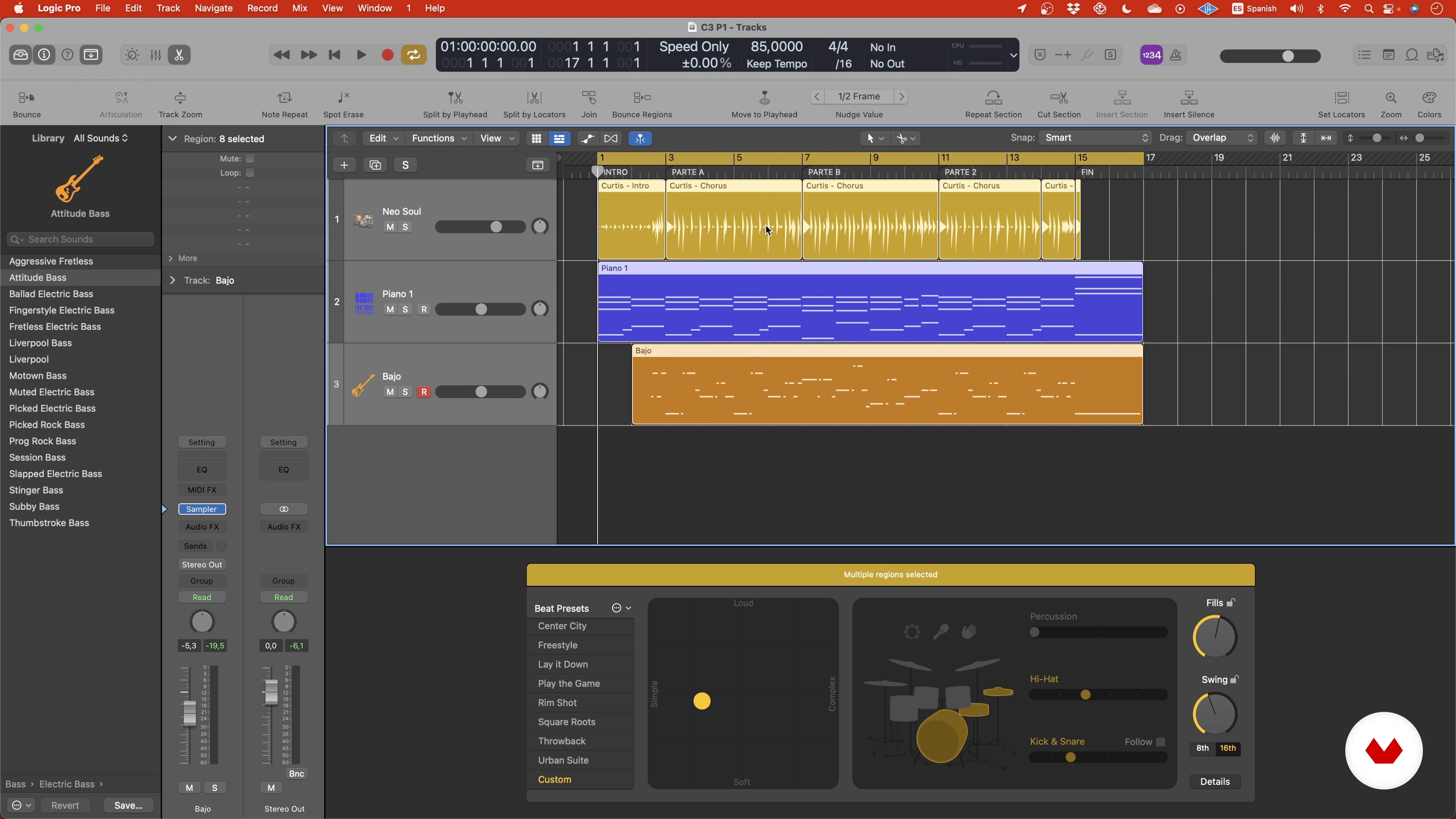Open the Loop Browser icon
The image size is (1456, 819).
click(1412, 55)
